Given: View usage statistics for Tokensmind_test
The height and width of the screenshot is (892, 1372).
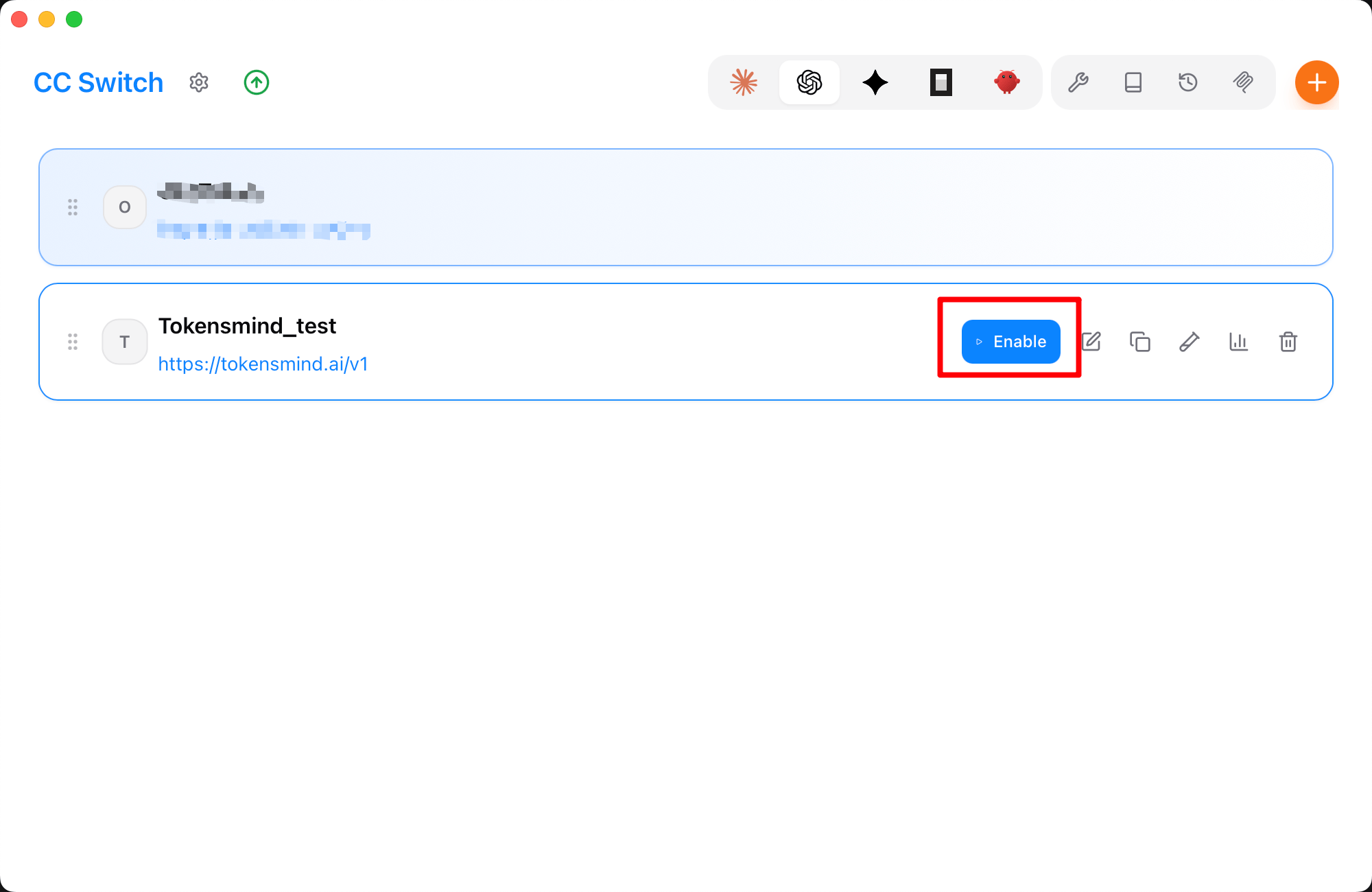Looking at the screenshot, I should 1239,342.
